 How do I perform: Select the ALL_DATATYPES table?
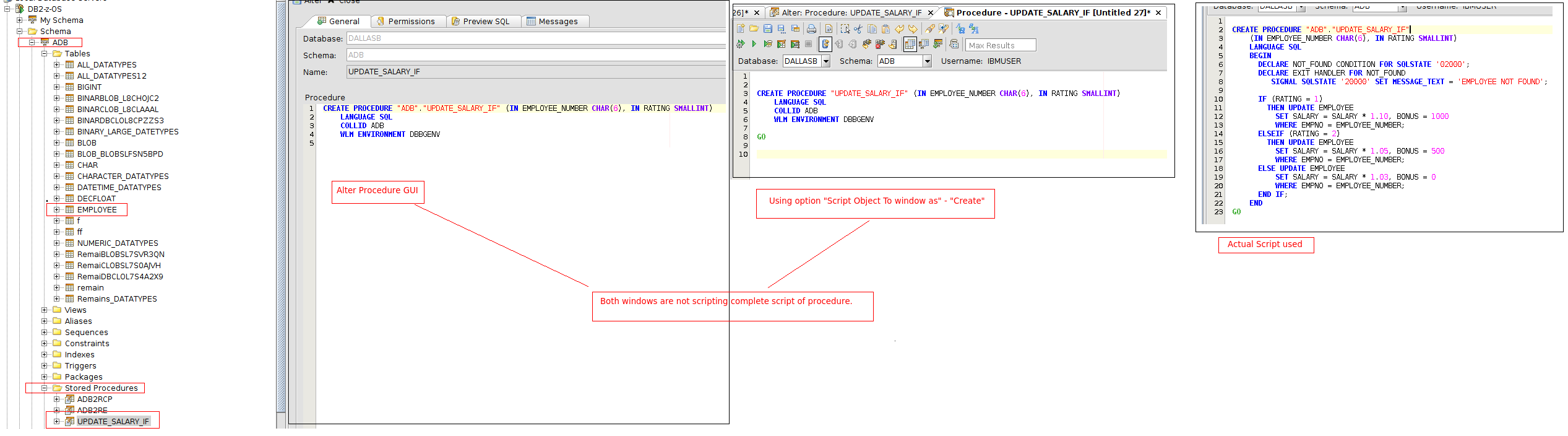pos(106,64)
